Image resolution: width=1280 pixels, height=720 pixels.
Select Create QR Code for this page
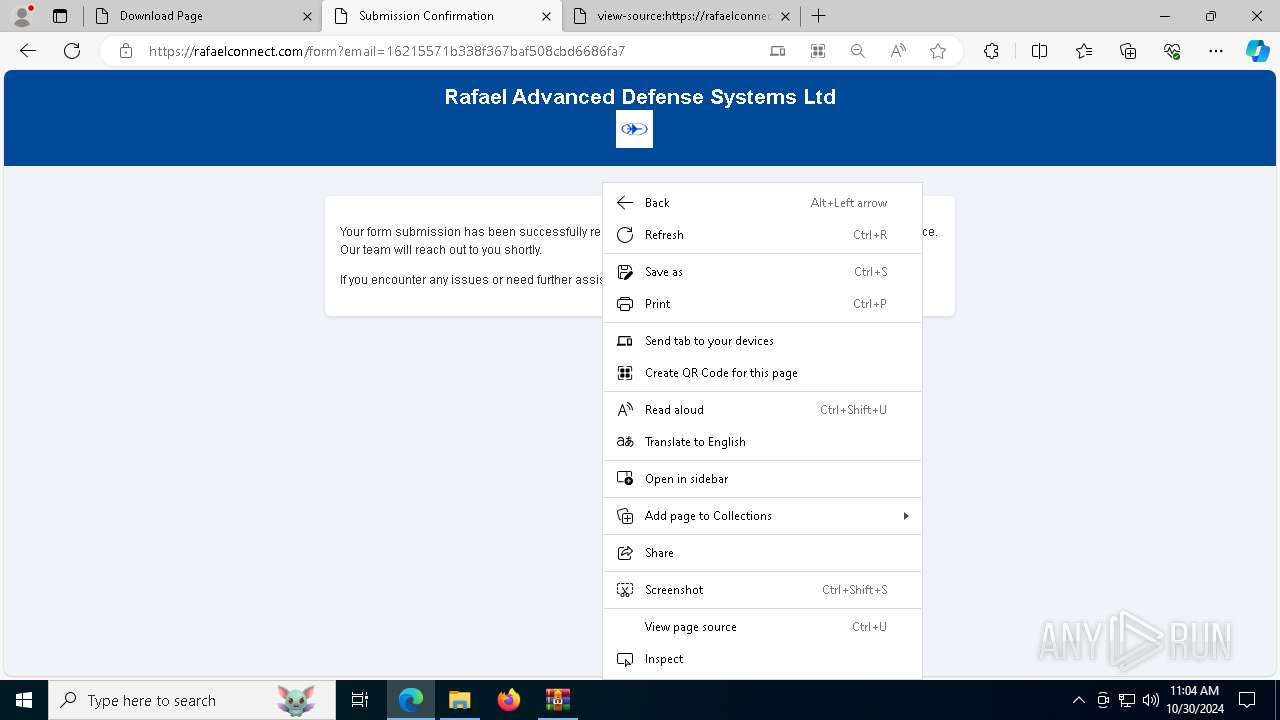click(x=762, y=373)
